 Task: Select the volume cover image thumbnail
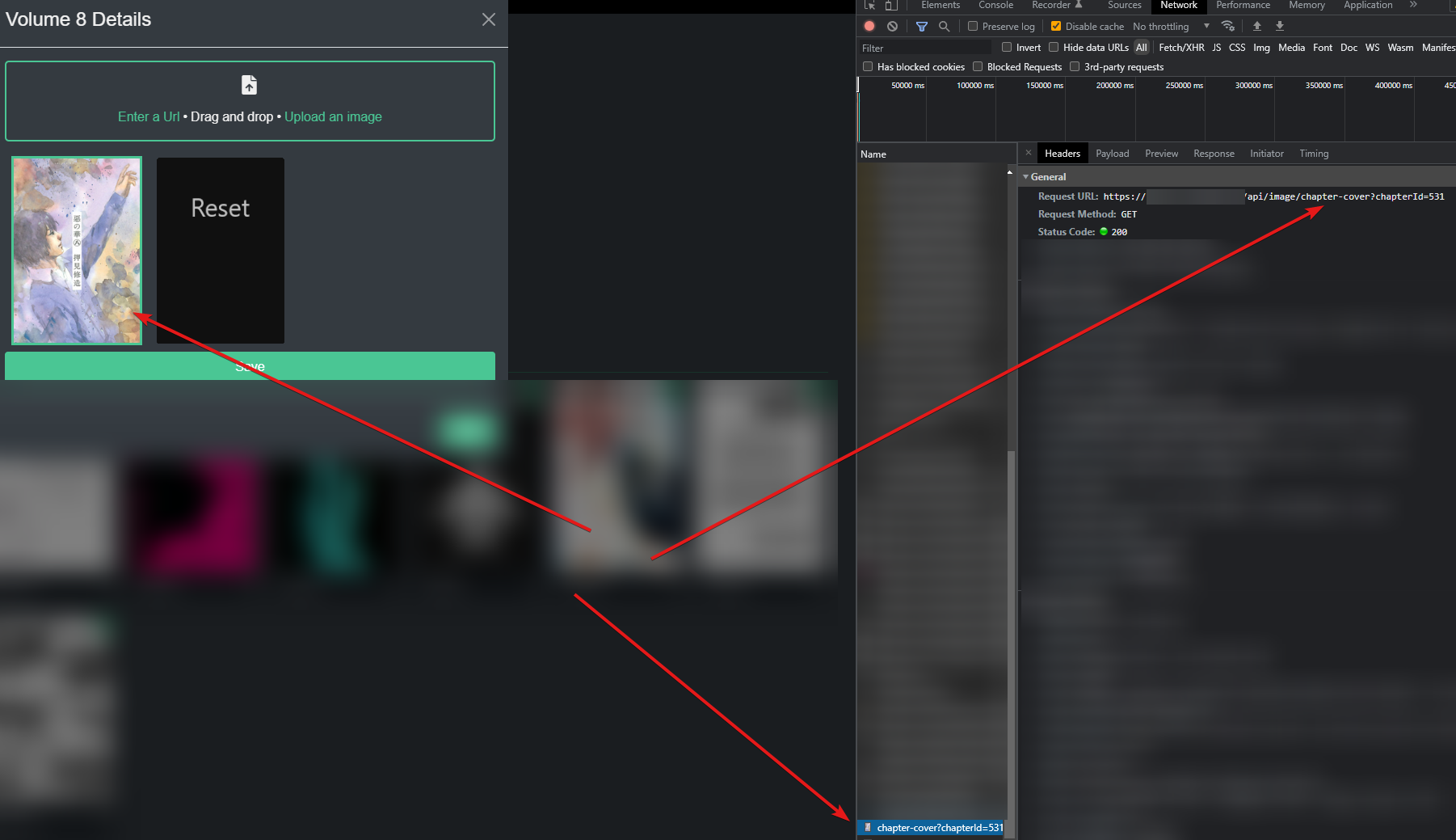[x=77, y=251]
